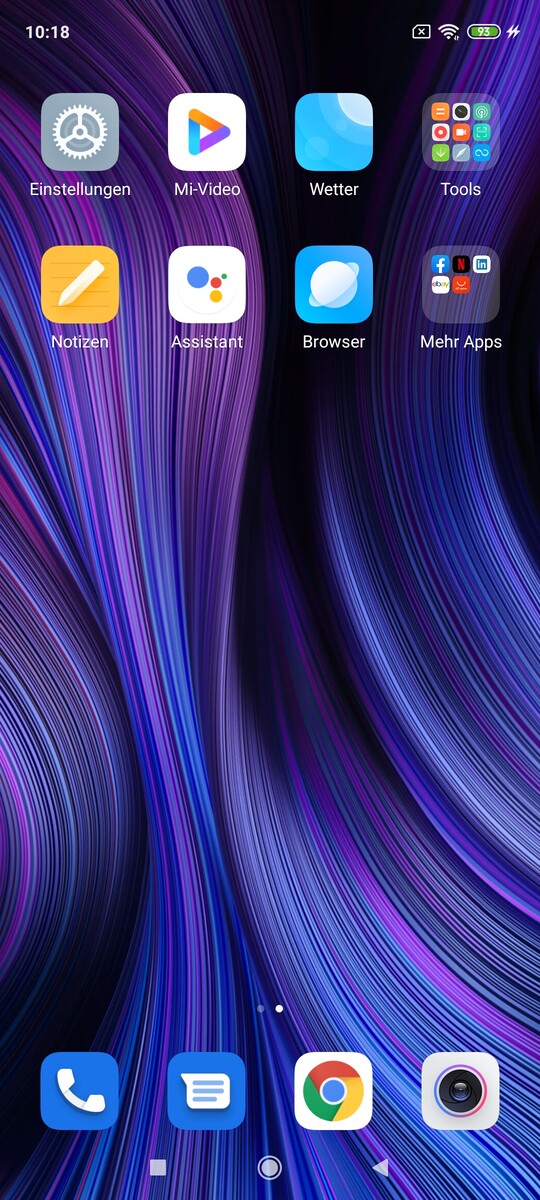Tap the triangle back navigation button
This screenshot has height=1200, width=540.
coord(380,1167)
